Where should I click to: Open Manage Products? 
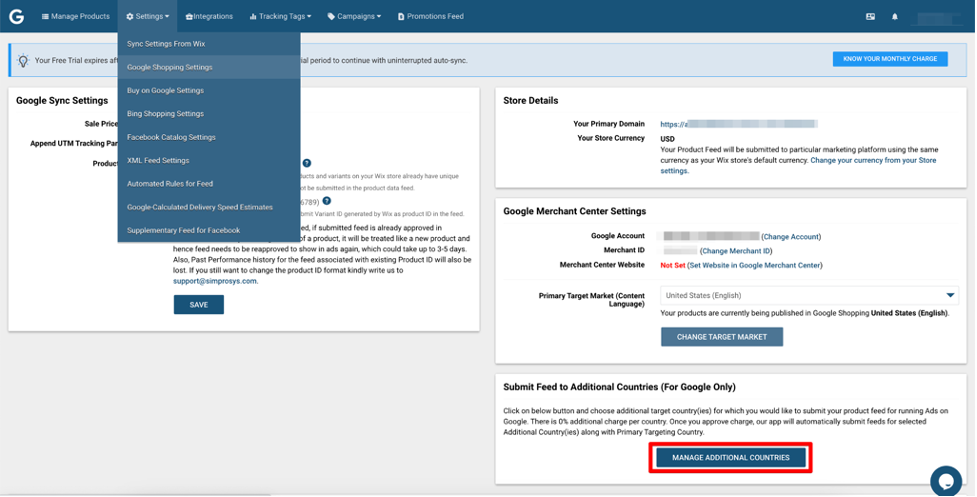click(75, 16)
